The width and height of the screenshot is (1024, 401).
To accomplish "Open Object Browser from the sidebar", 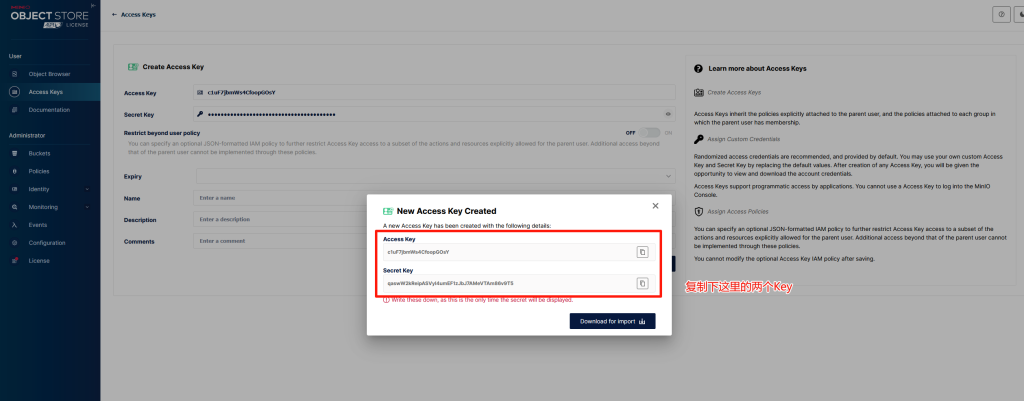I will [x=49, y=74].
